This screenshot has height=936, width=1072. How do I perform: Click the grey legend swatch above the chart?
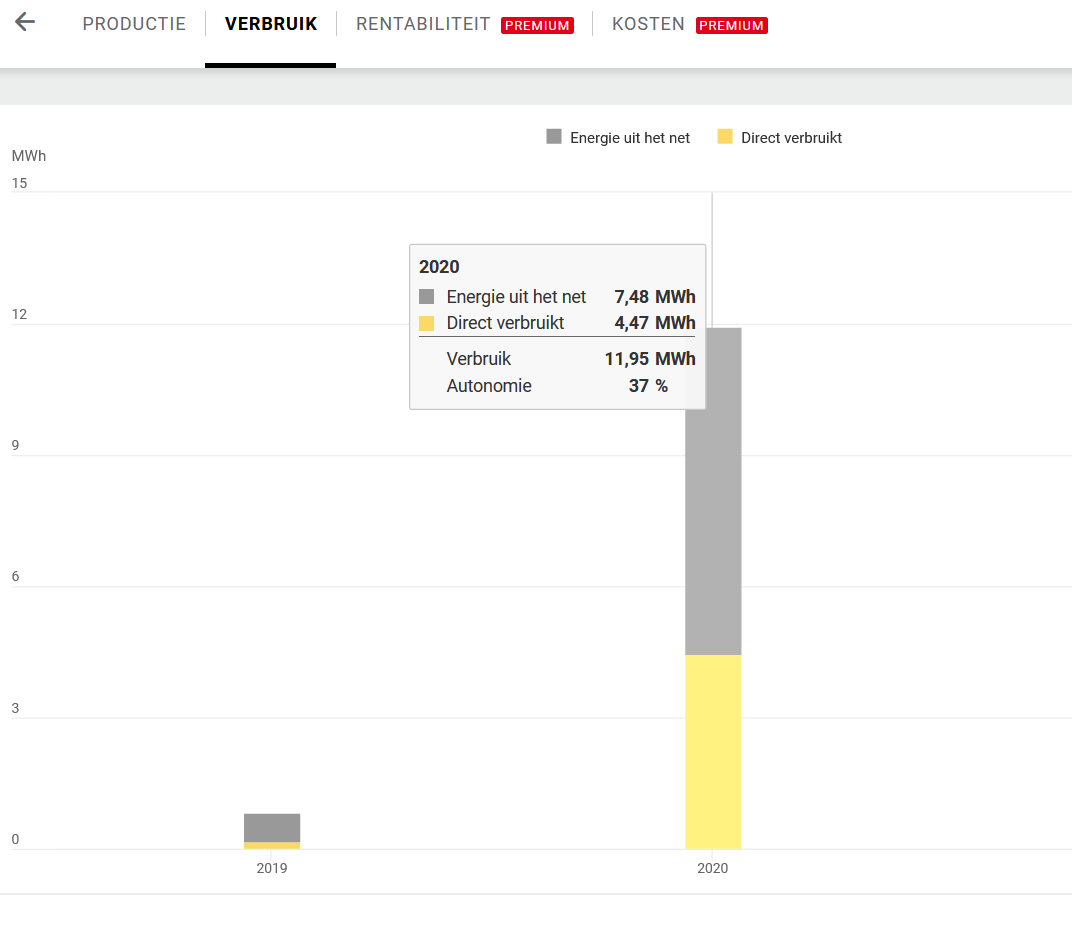click(x=554, y=137)
